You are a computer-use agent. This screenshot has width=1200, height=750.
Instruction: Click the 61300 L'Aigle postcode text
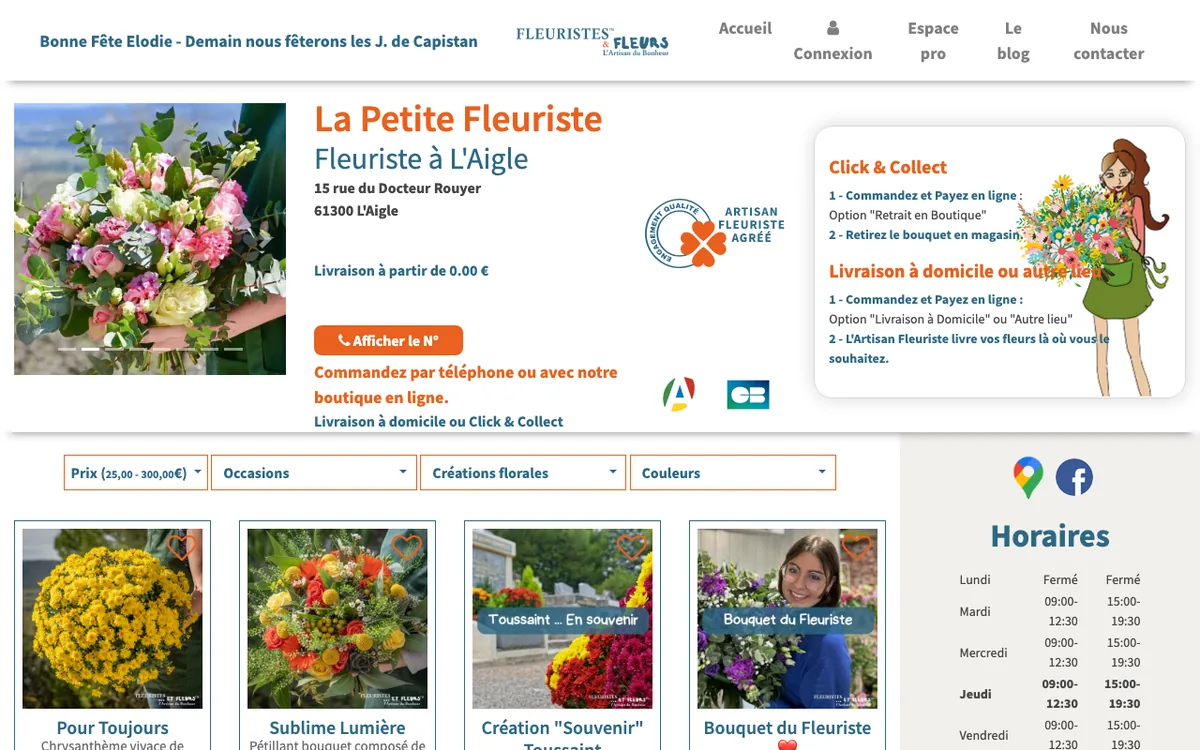(356, 210)
